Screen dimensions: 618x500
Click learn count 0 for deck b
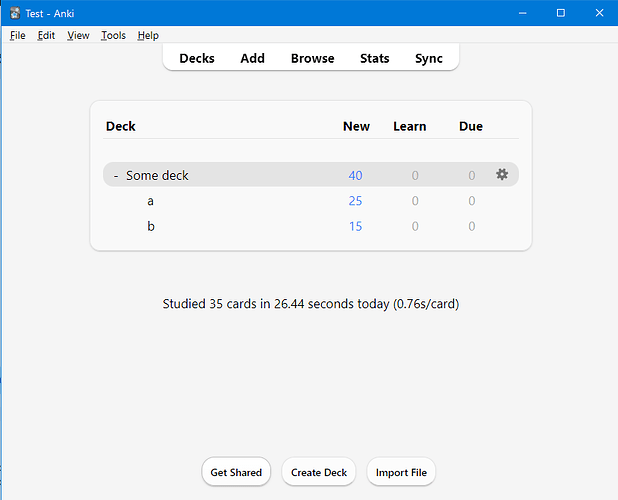point(415,226)
